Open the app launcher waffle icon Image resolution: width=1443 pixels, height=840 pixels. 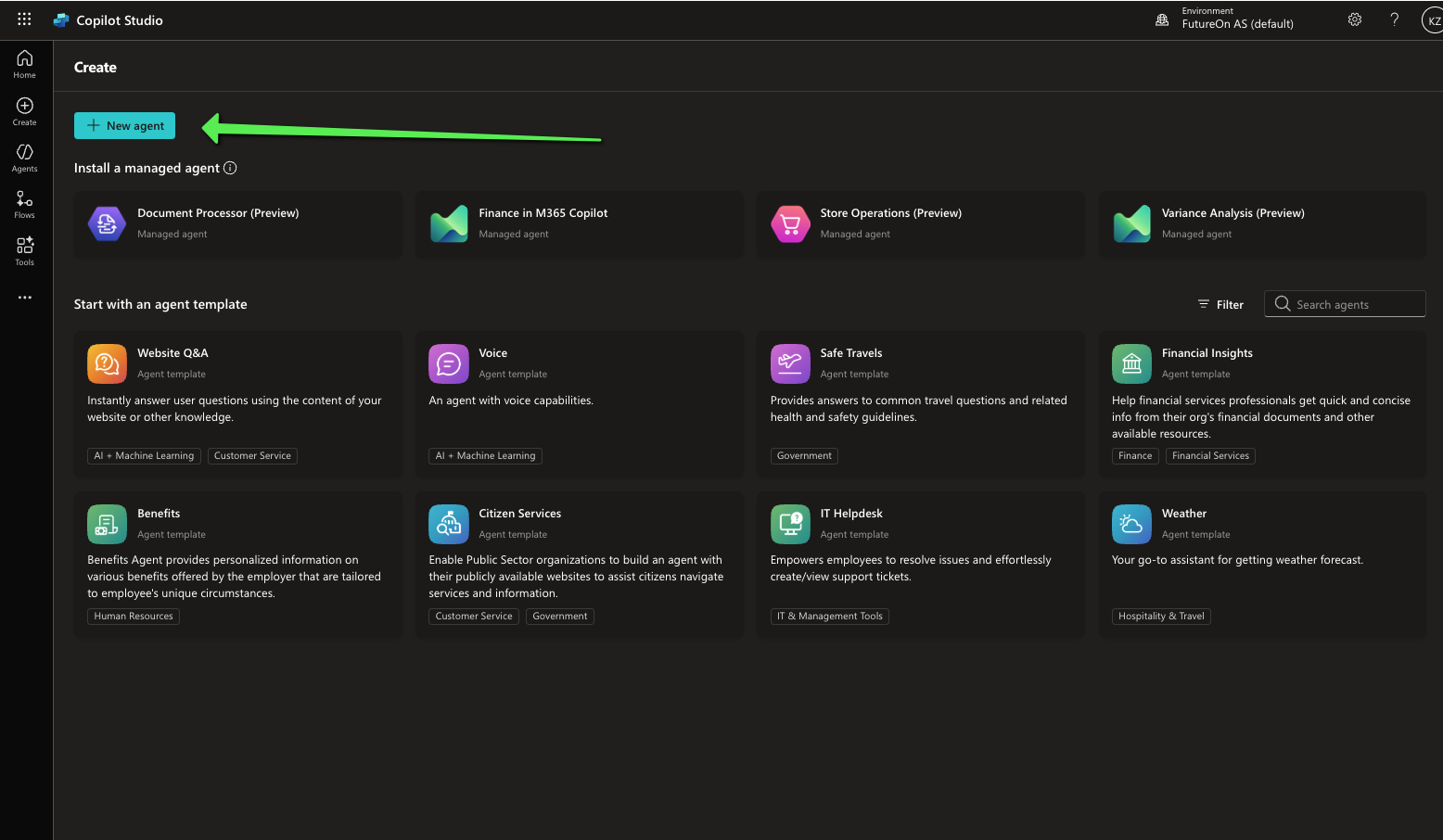click(x=24, y=19)
